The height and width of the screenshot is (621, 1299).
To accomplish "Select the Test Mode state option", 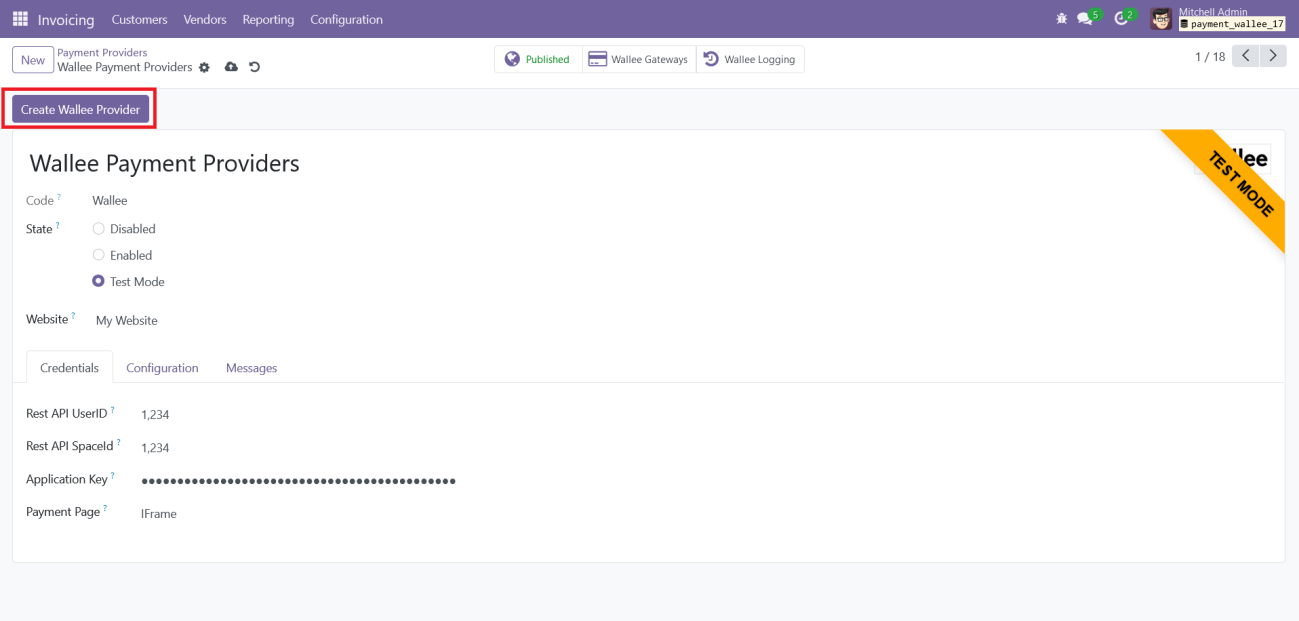I will coord(99,282).
